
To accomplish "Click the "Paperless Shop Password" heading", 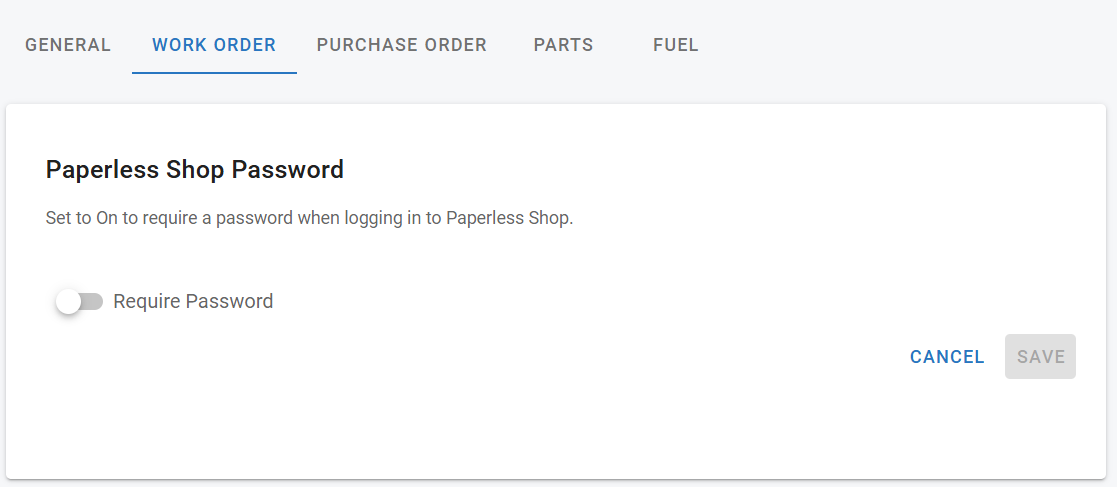I will coord(195,170).
